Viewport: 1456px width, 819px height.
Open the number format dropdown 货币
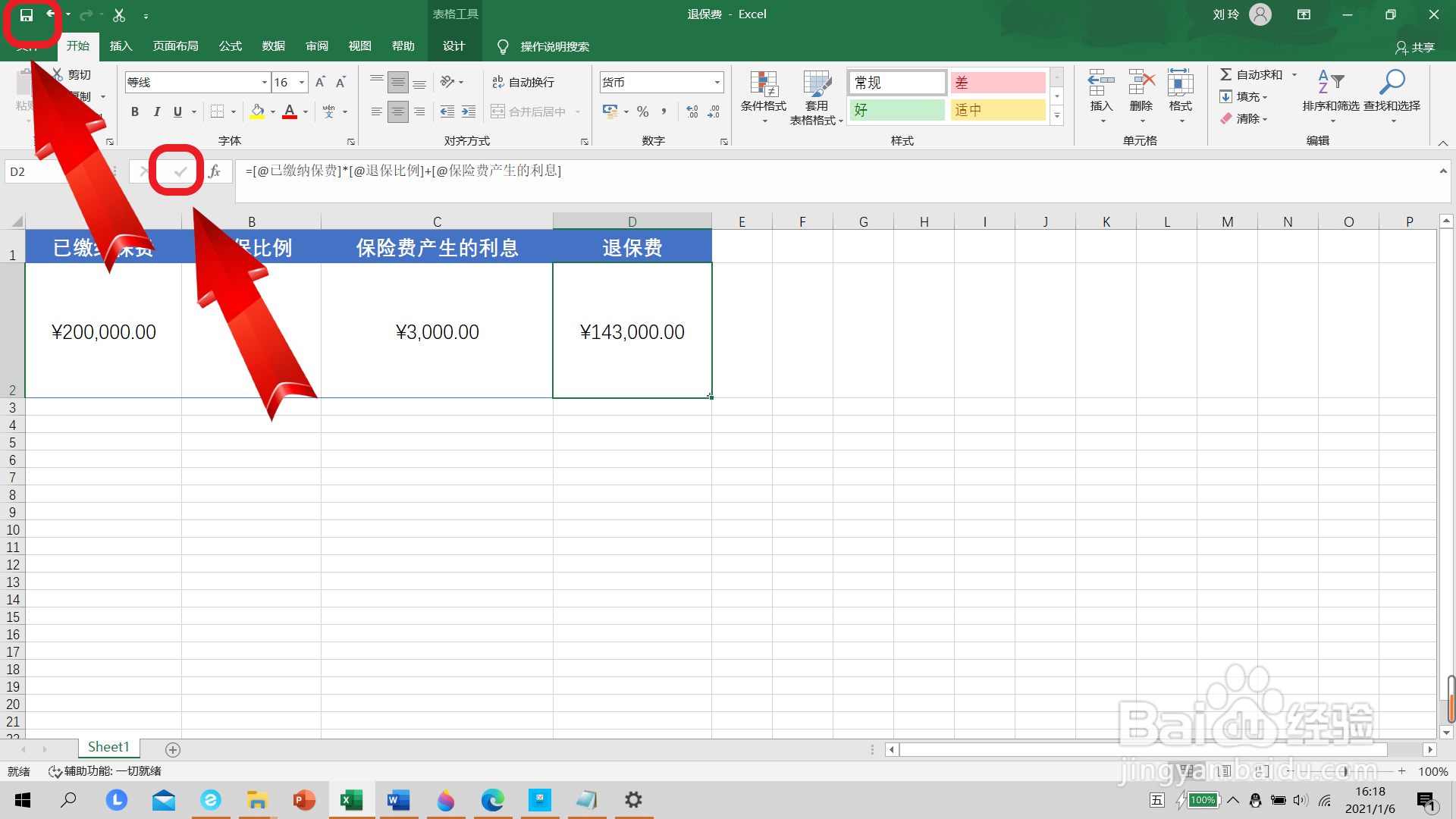pos(717,82)
